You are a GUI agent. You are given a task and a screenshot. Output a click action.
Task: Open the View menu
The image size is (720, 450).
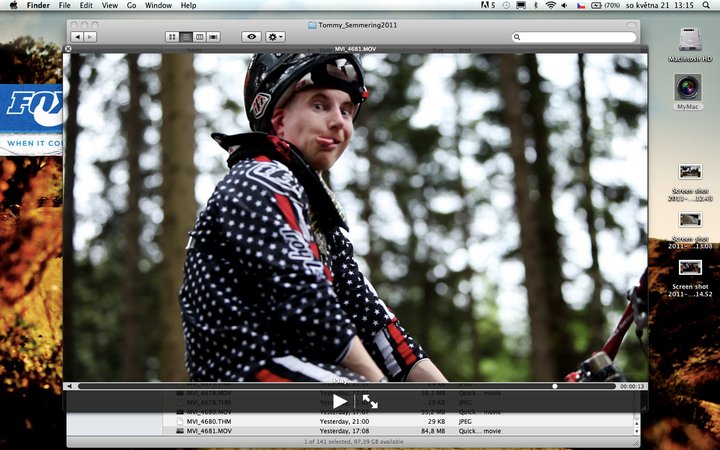pos(110,6)
